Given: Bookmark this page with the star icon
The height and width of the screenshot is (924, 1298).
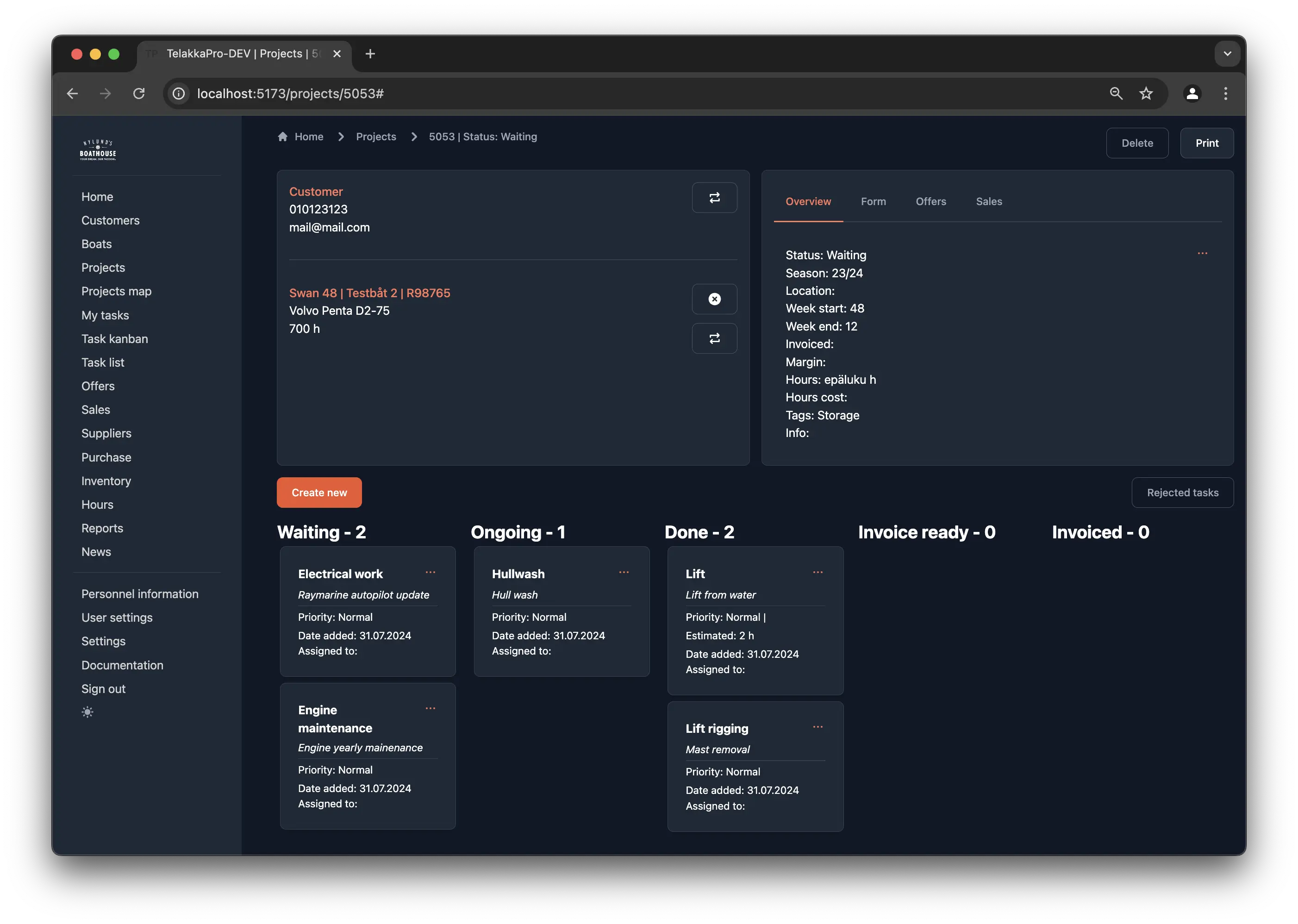Looking at the screenshot, I should [x=1146, y=94].
